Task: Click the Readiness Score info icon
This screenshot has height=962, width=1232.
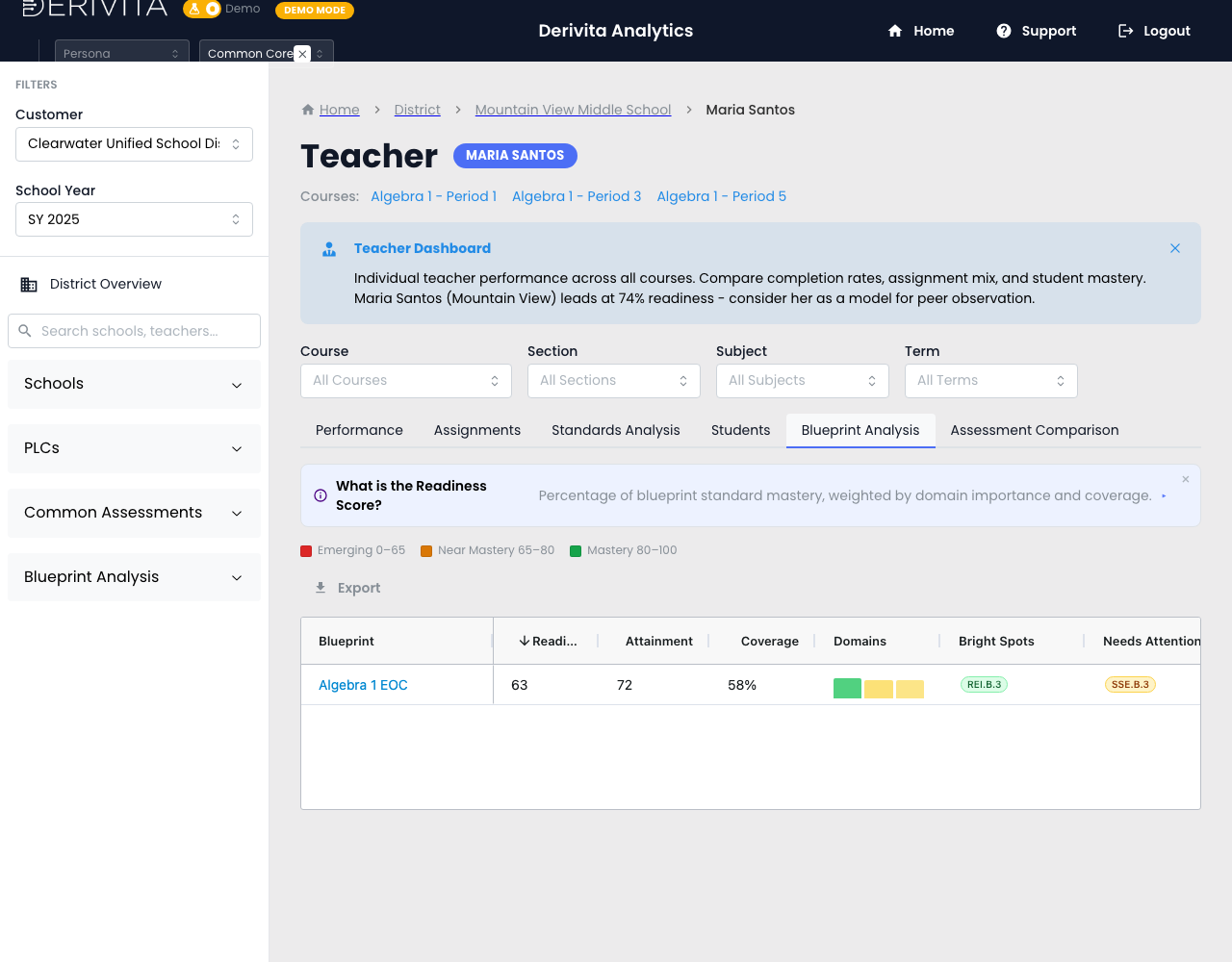Action: pos(321,495)
